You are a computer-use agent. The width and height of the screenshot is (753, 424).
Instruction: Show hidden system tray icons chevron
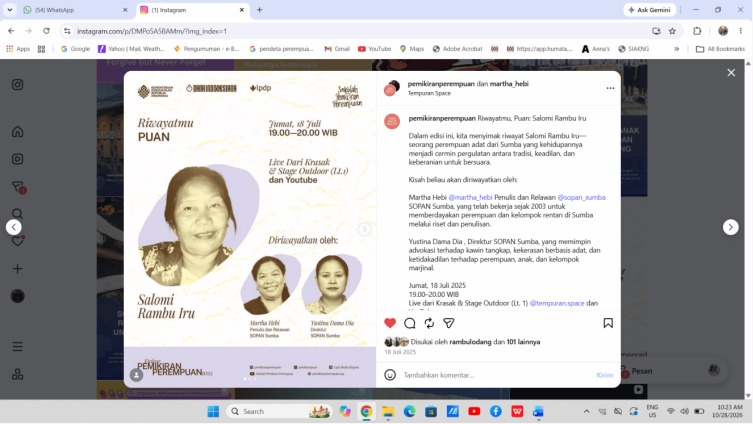coord(586,412)
